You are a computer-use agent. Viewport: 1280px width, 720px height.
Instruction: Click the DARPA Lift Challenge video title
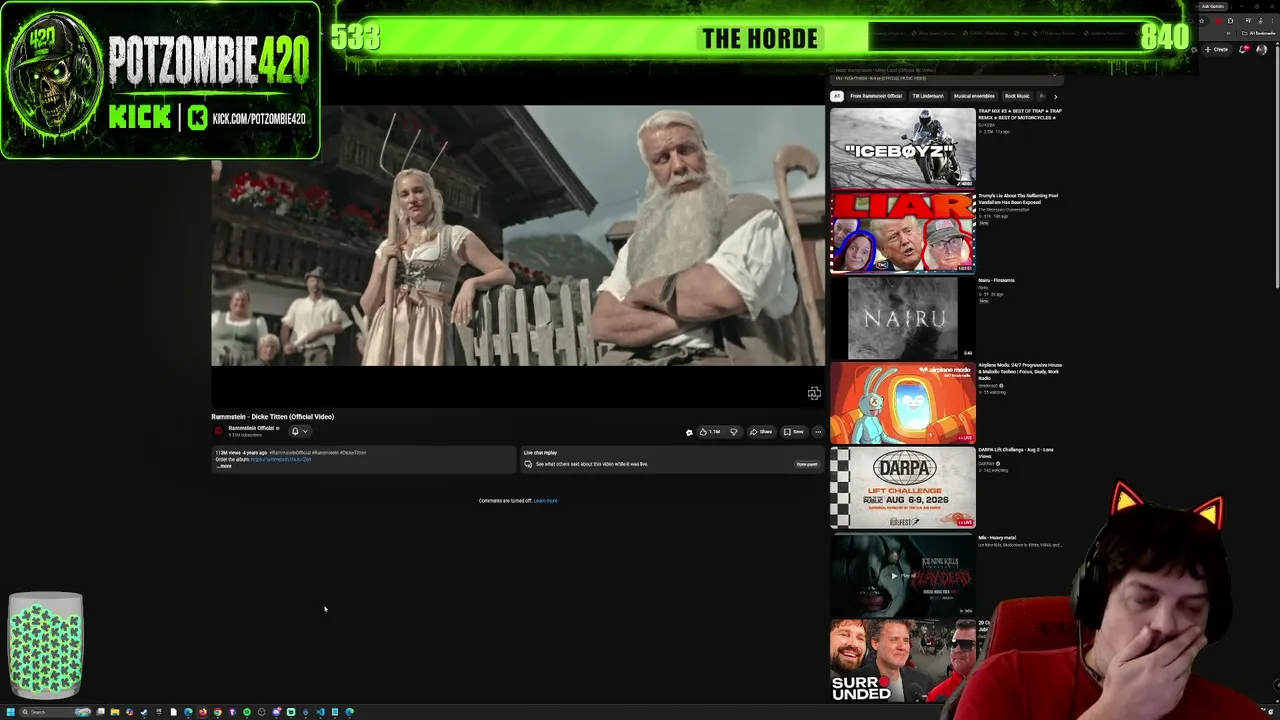[1016, 453]
